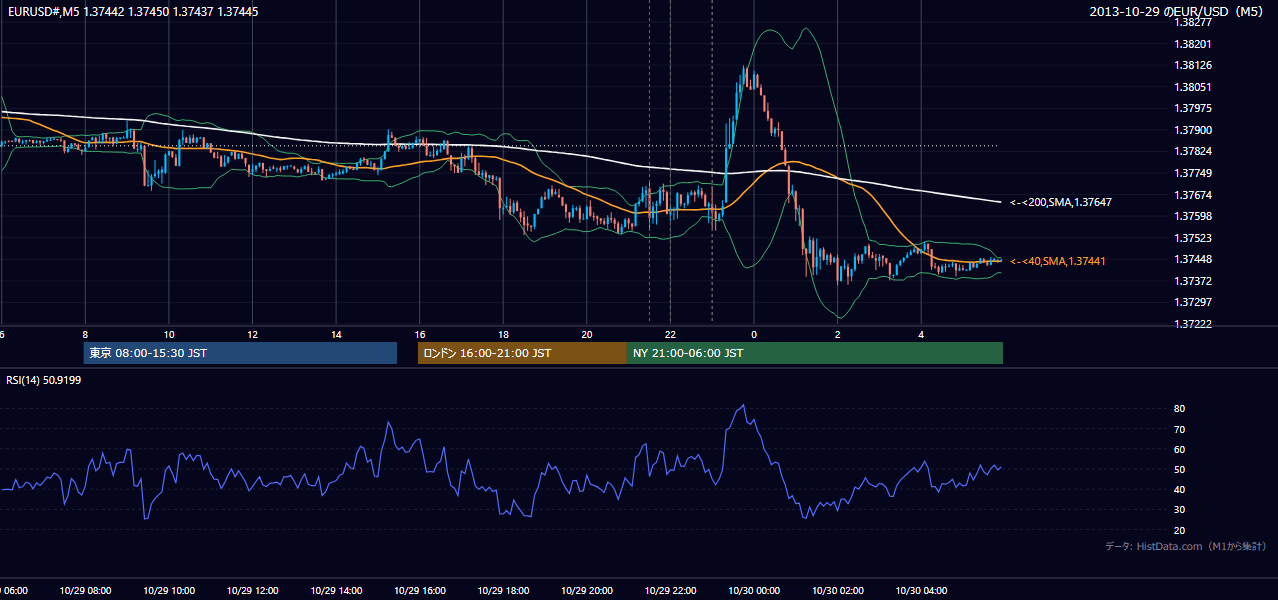Click the 1.38126 price axis label

click(1194, 66)
